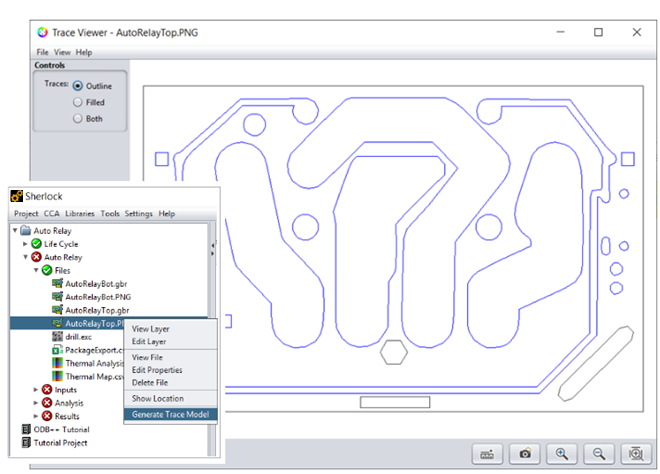
Task: Click the split-pane collapse arrows in Sherlock
Action: pyautogui.click(x=213, y=249)
